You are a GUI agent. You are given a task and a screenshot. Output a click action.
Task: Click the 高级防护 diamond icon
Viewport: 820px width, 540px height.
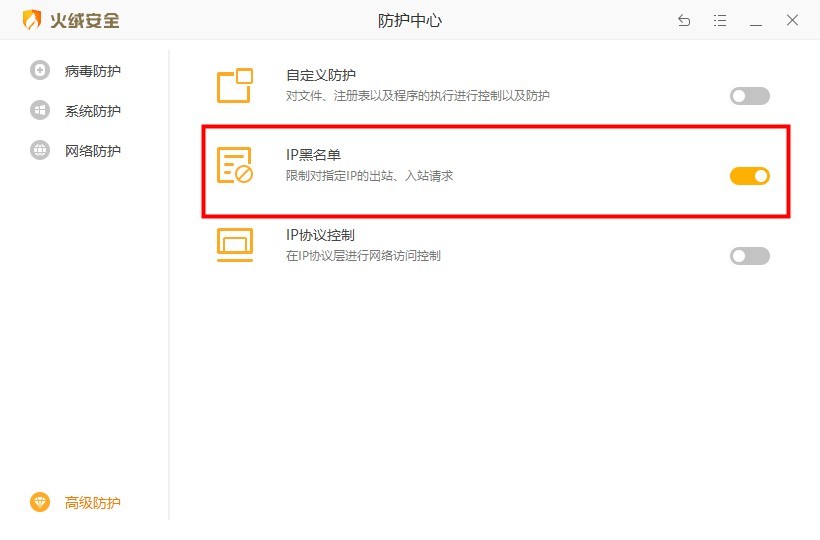click(40, 502)
